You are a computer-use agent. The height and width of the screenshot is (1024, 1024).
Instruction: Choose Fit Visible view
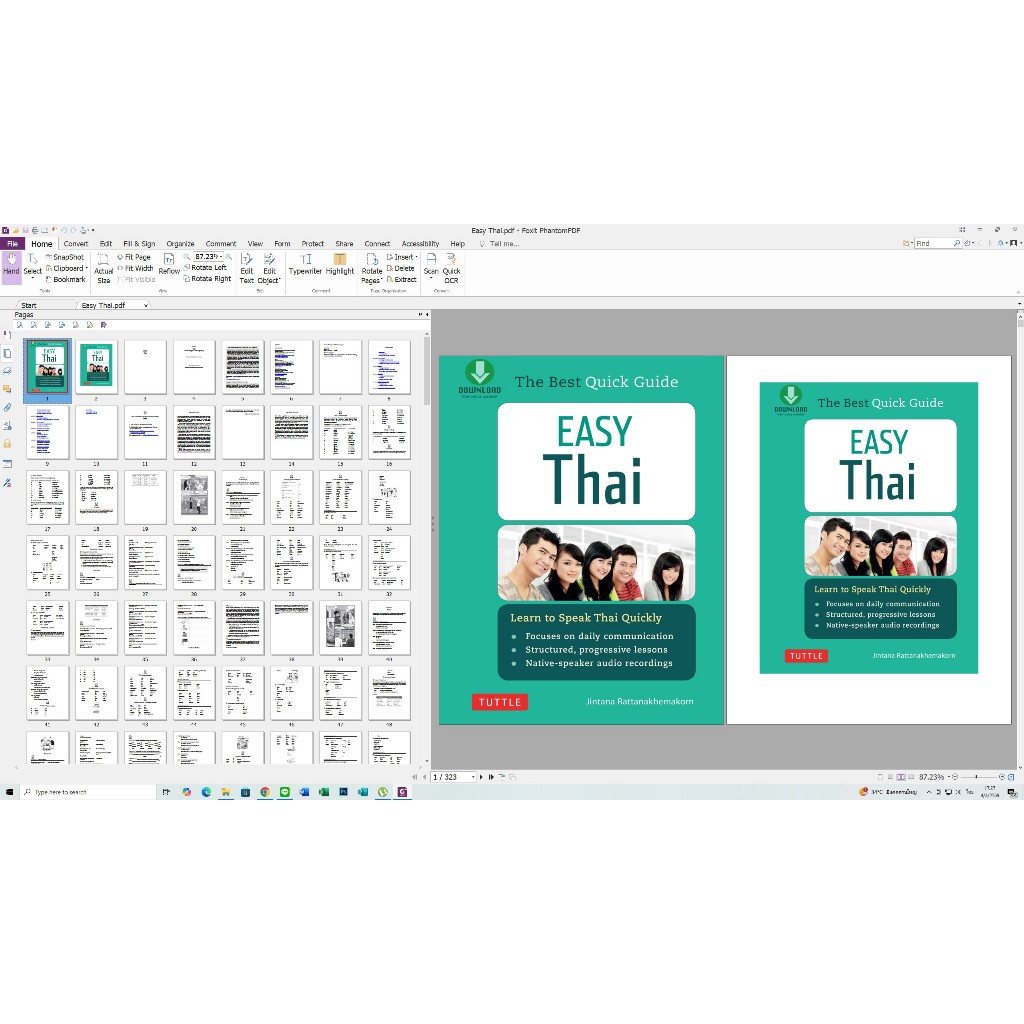pos(136,280)
